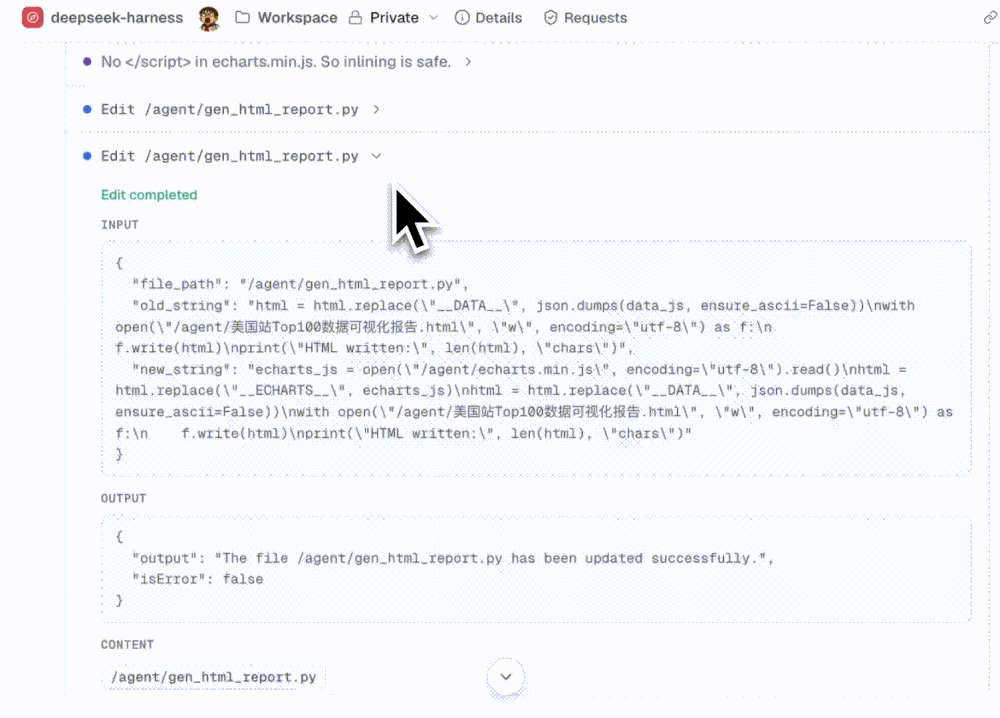Click the 'Edit completed' status text
1000x718 pixels.
click(x=149, y=194)
